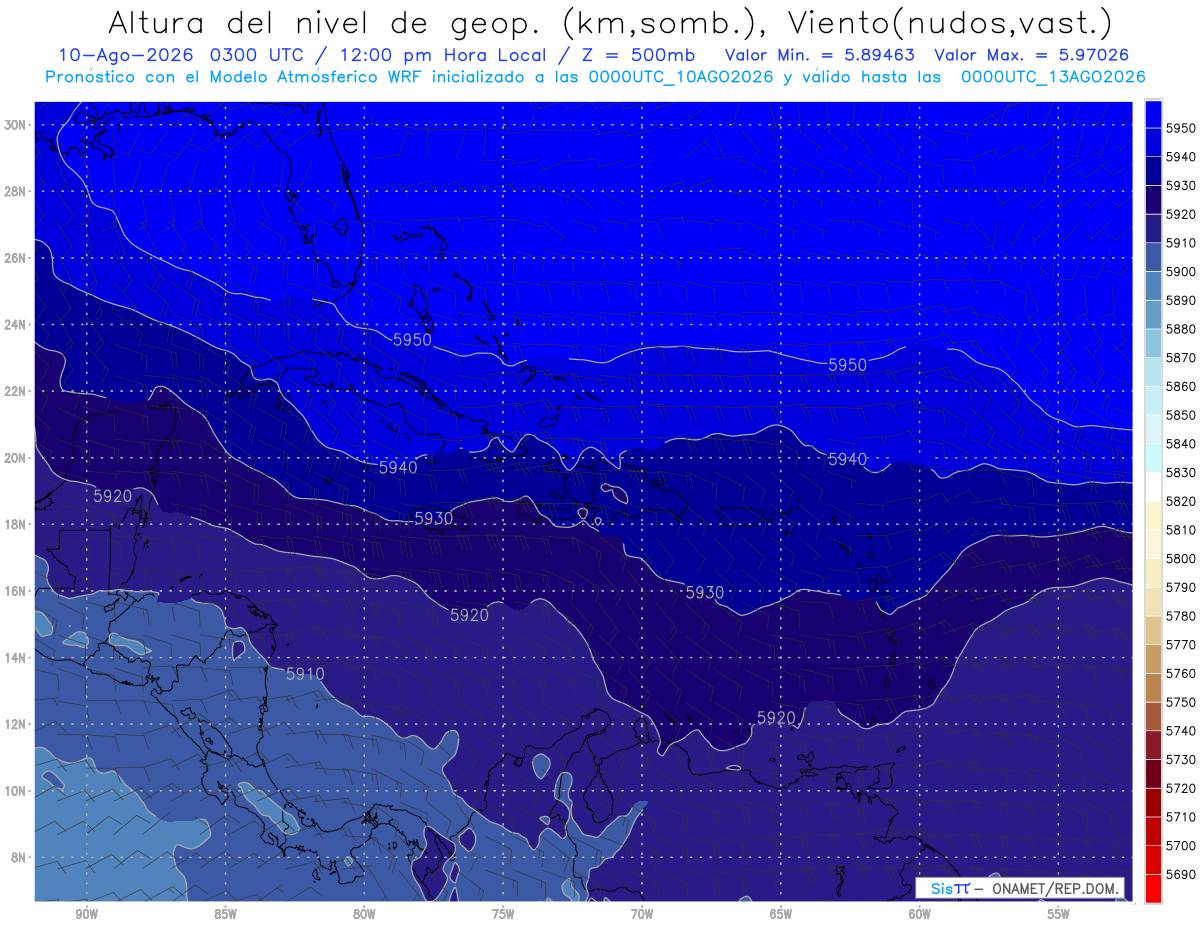Viewport: 1200px width, 927px height.
Task: Click the 5860 value on the color scale
Action: [x=1180, y=386]
